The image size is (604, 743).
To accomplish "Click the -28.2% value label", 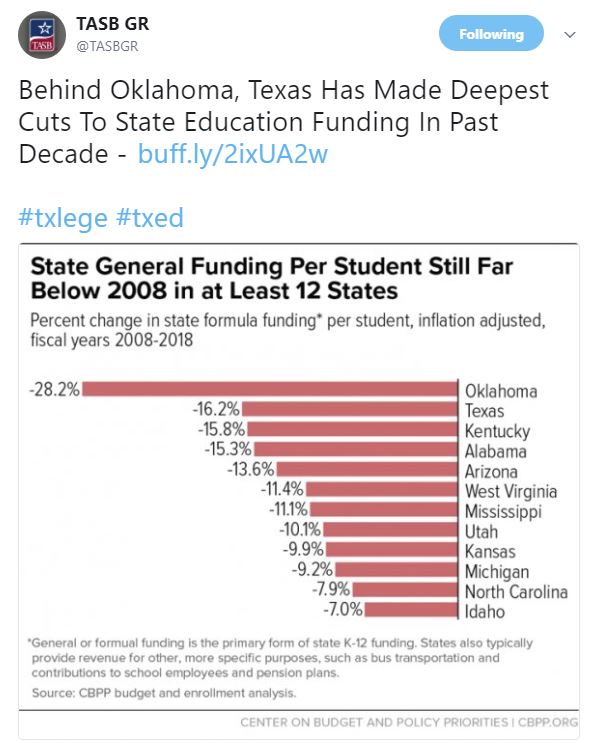I will click(54, 390).
